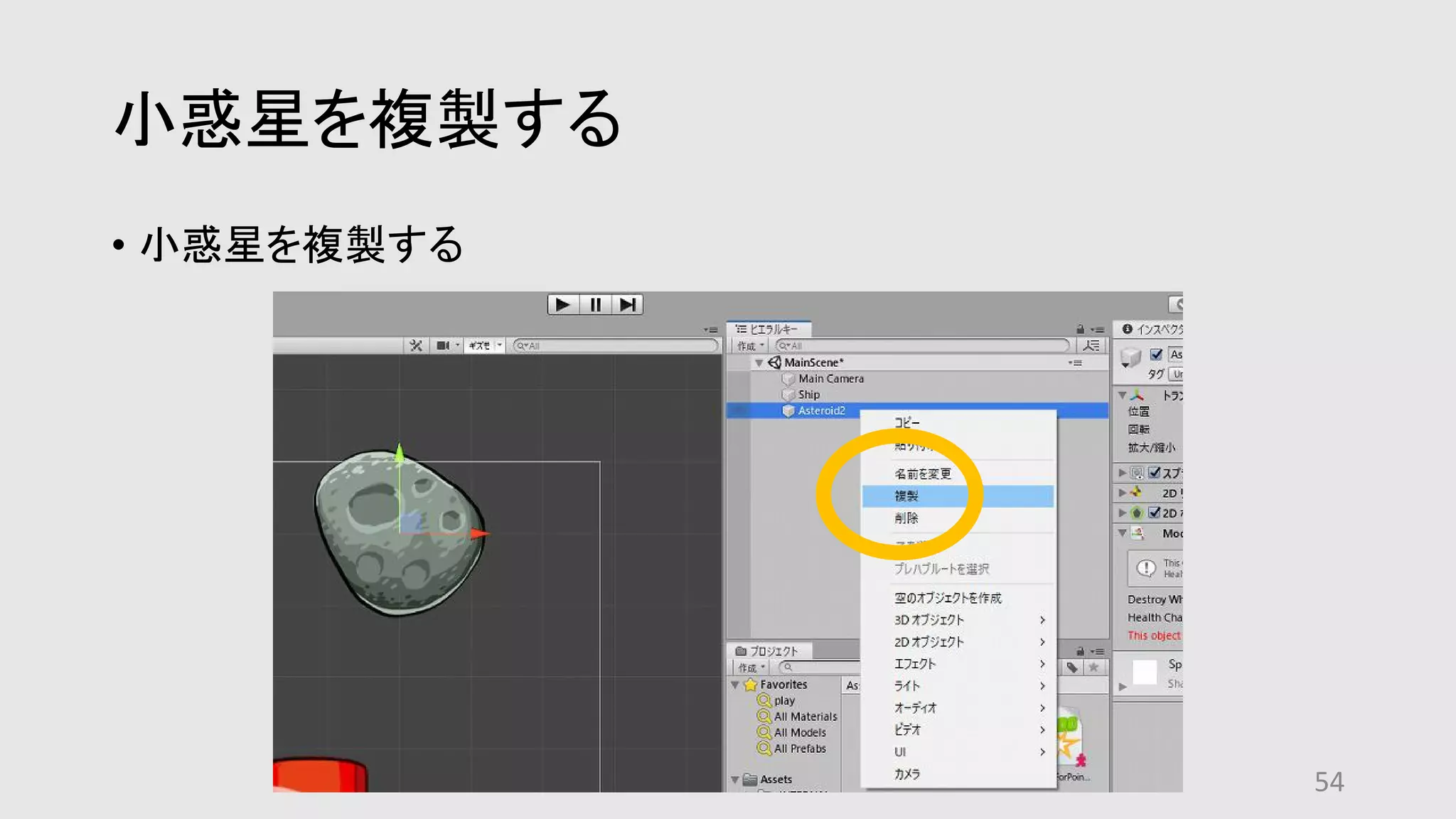Toggle the 2D collider component checkbox
Screen dimensions: 1456x819
pyautogui.click(x=1155, y=513)
